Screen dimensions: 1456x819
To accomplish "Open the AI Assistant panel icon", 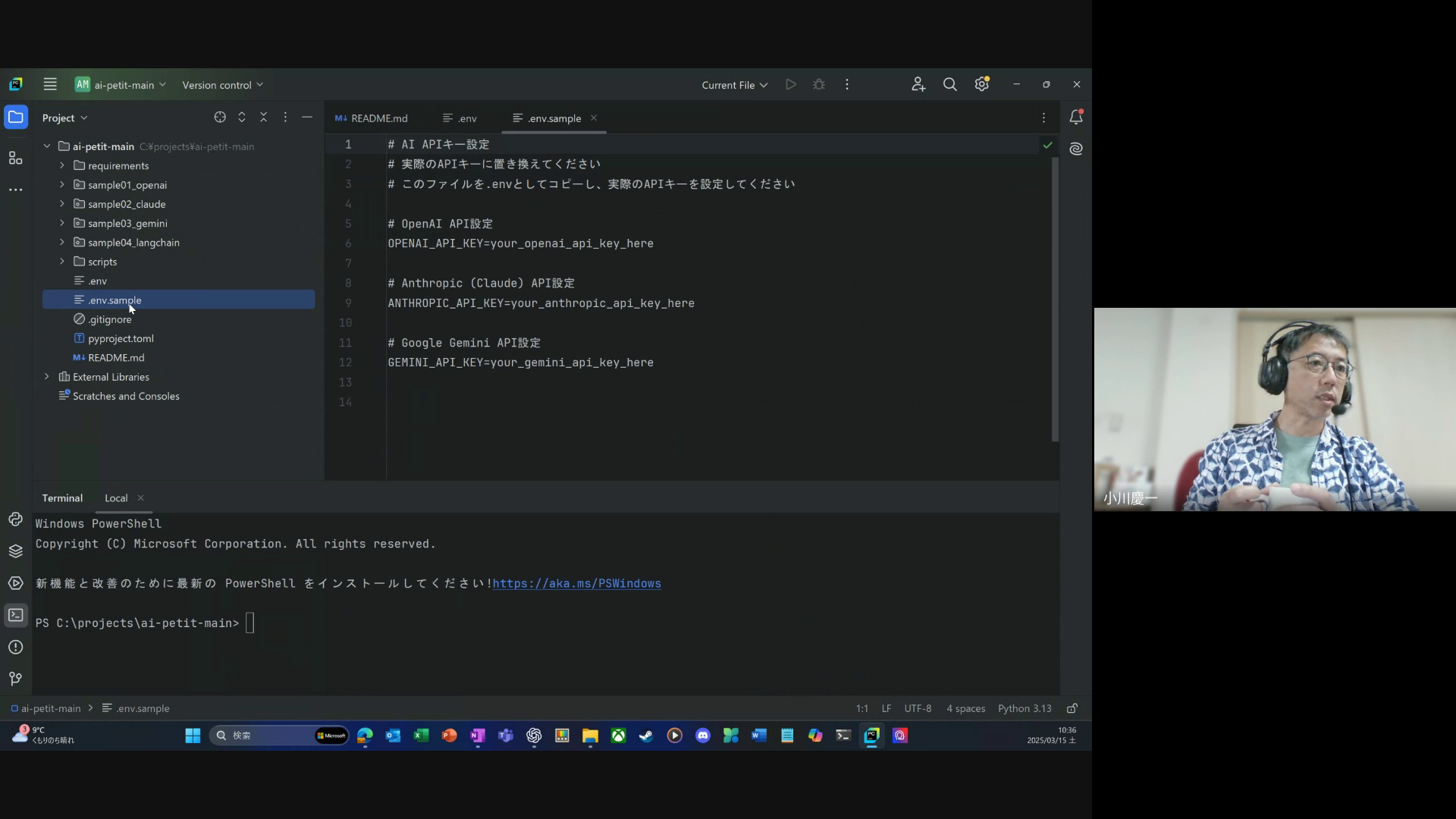I will coord(1075,149).
